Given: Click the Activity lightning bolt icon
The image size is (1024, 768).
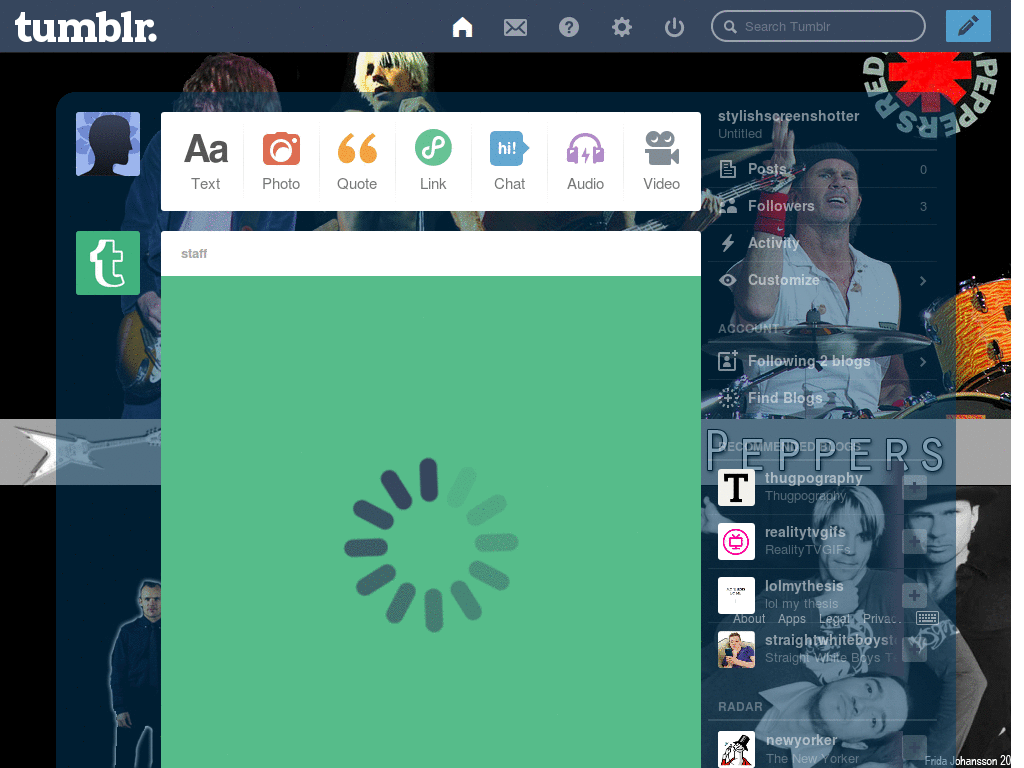Looking at the screenshot, I should [728, 243].
